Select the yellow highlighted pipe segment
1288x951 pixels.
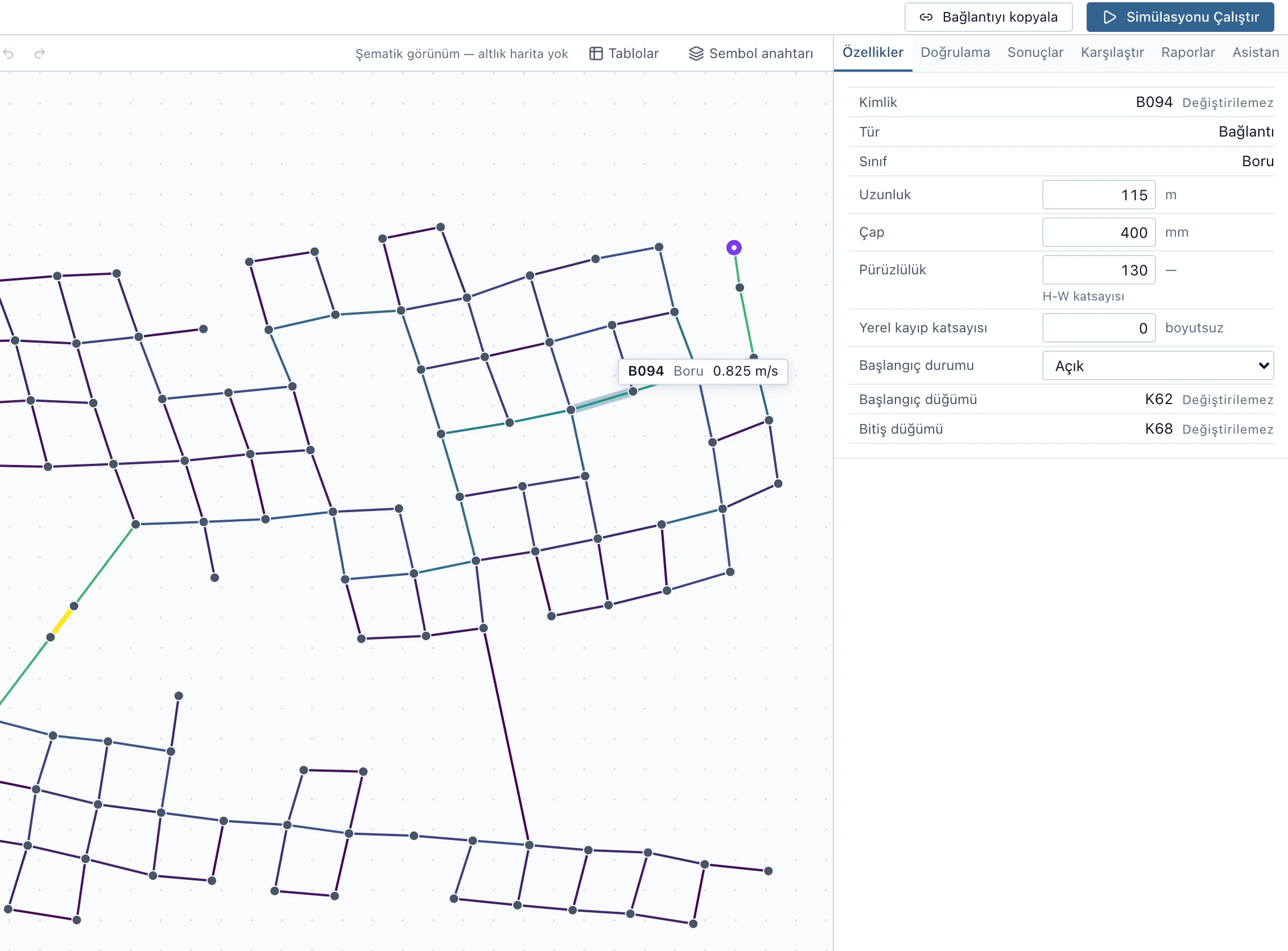coord(62,621)
